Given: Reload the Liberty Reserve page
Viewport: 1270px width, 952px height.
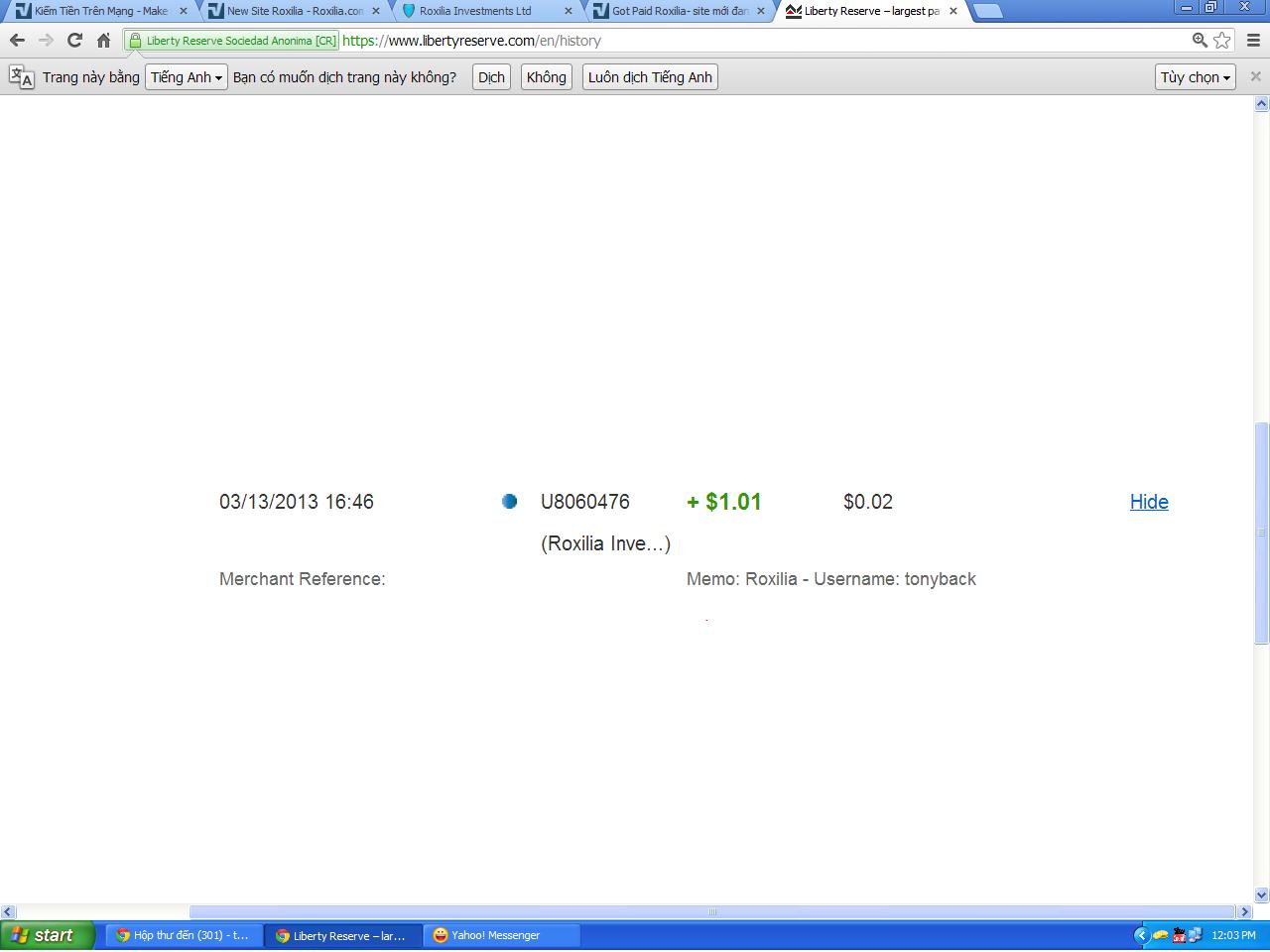Looking at the screenshot, I should tap(74, 41).
